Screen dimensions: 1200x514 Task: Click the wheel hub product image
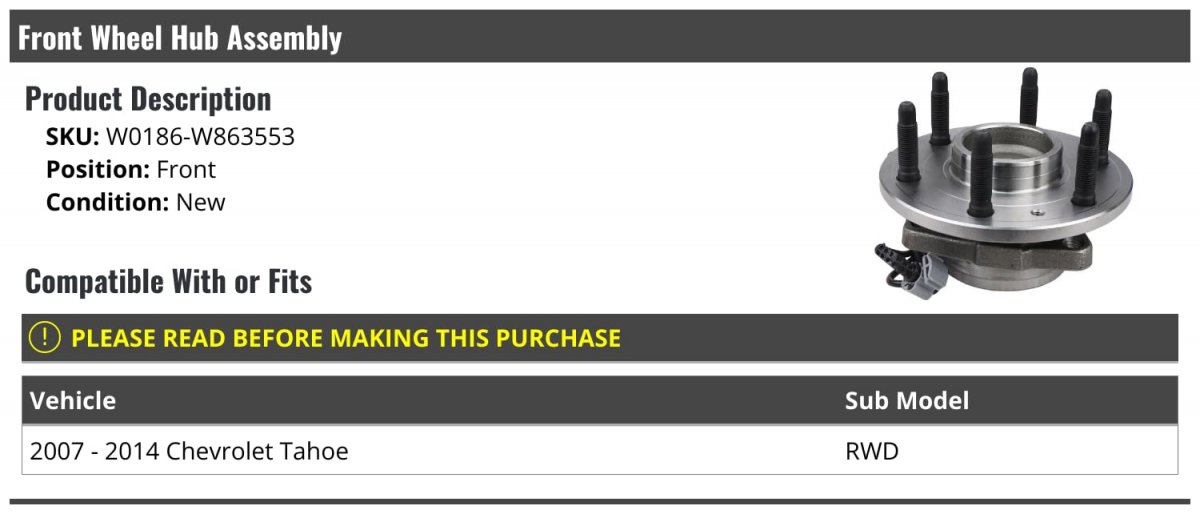(x=1006, y=182)
